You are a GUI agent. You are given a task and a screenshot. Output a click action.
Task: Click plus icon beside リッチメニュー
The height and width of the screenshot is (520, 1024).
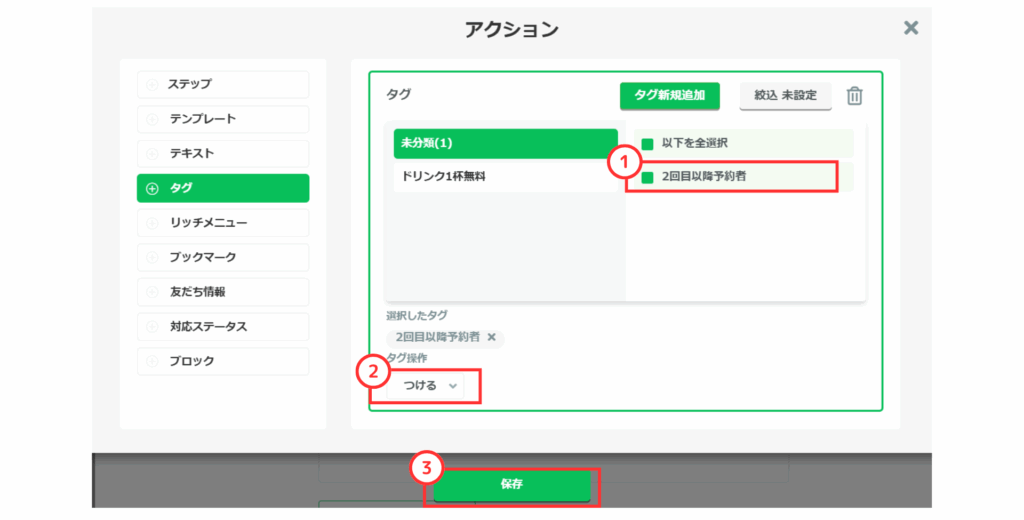[152, 223]
